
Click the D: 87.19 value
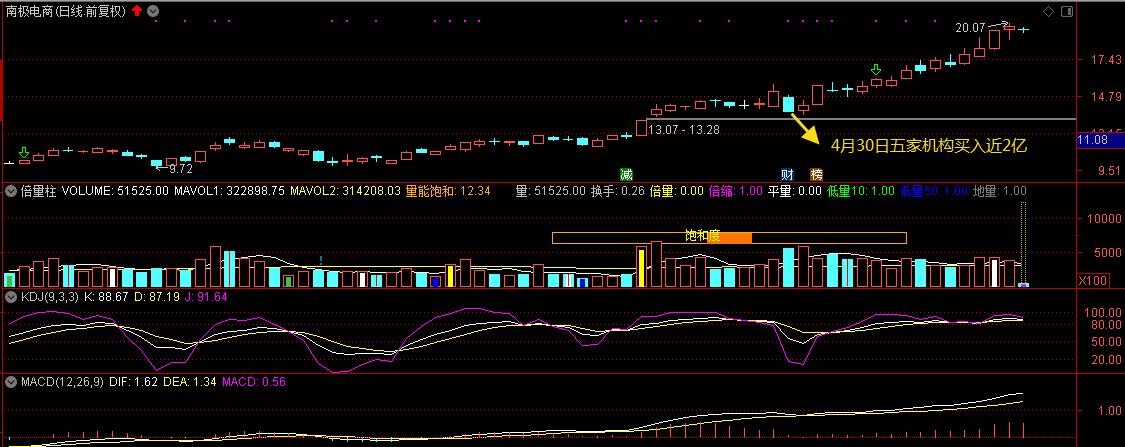tap(156, 296)
